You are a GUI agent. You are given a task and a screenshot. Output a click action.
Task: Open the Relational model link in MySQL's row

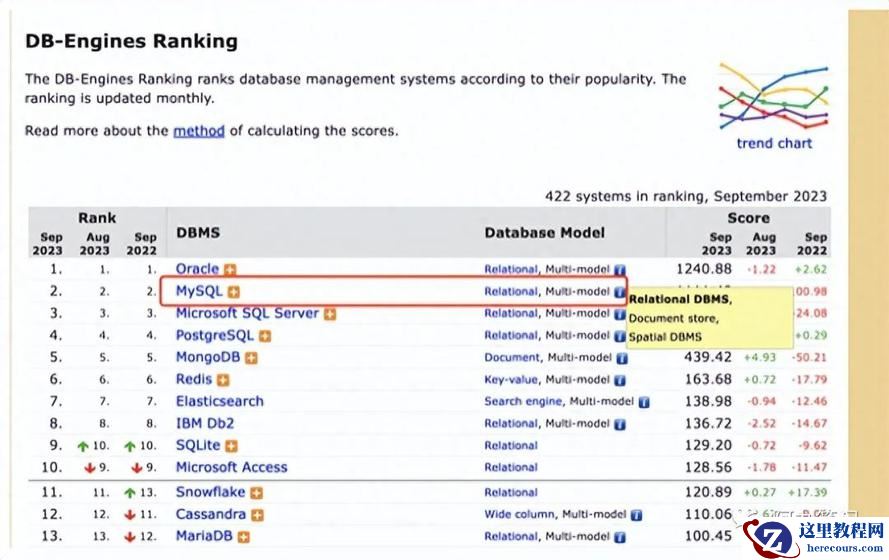[x=511, y=291]
